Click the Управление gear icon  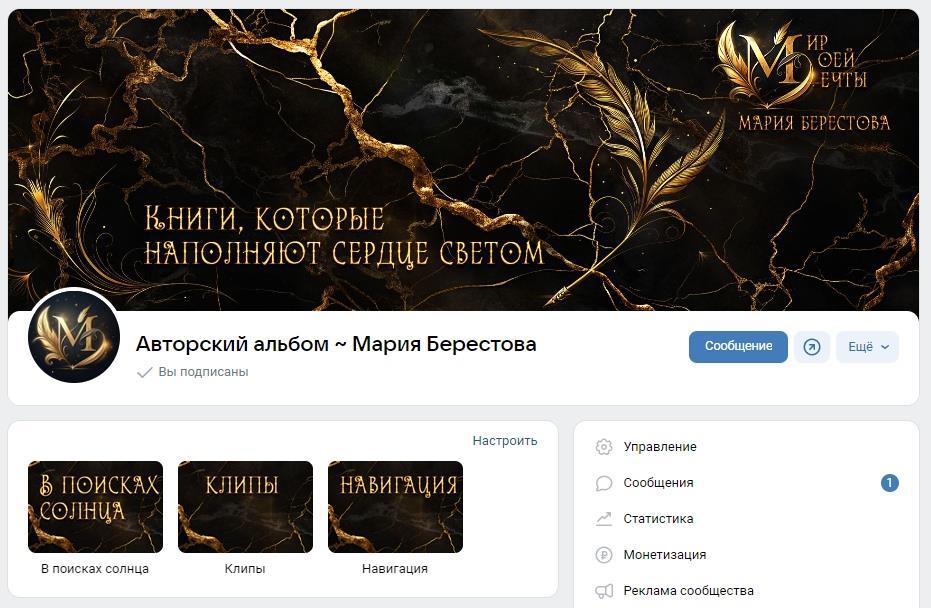(x=604, y=446)
